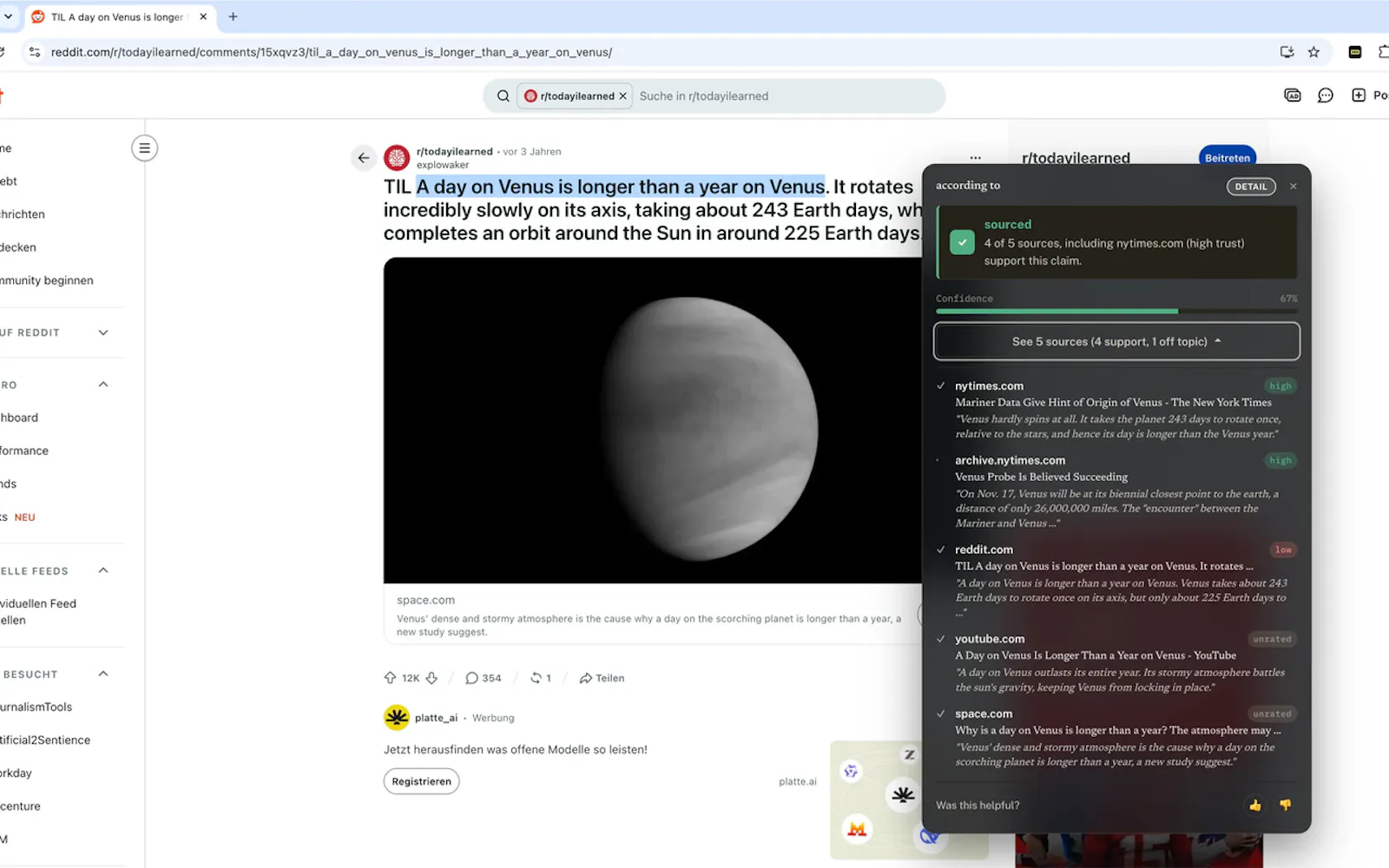
Task: Open the DETAIL view button
Action: 1251,187
